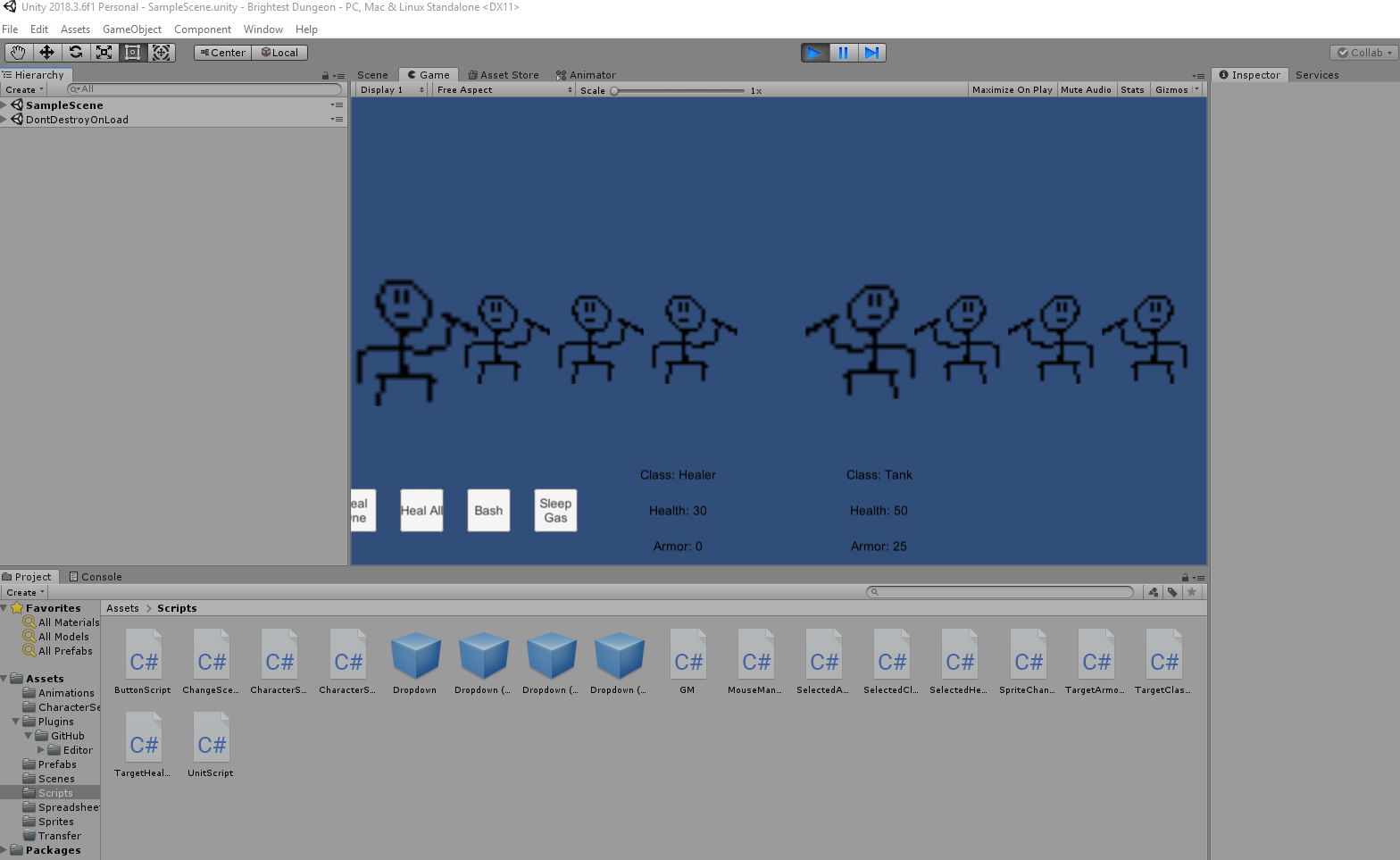The height and width of the screenshot is (860, 1400).
Task: Open the GameObject menu
Action: pyautogui.click(x=132, y=29)
